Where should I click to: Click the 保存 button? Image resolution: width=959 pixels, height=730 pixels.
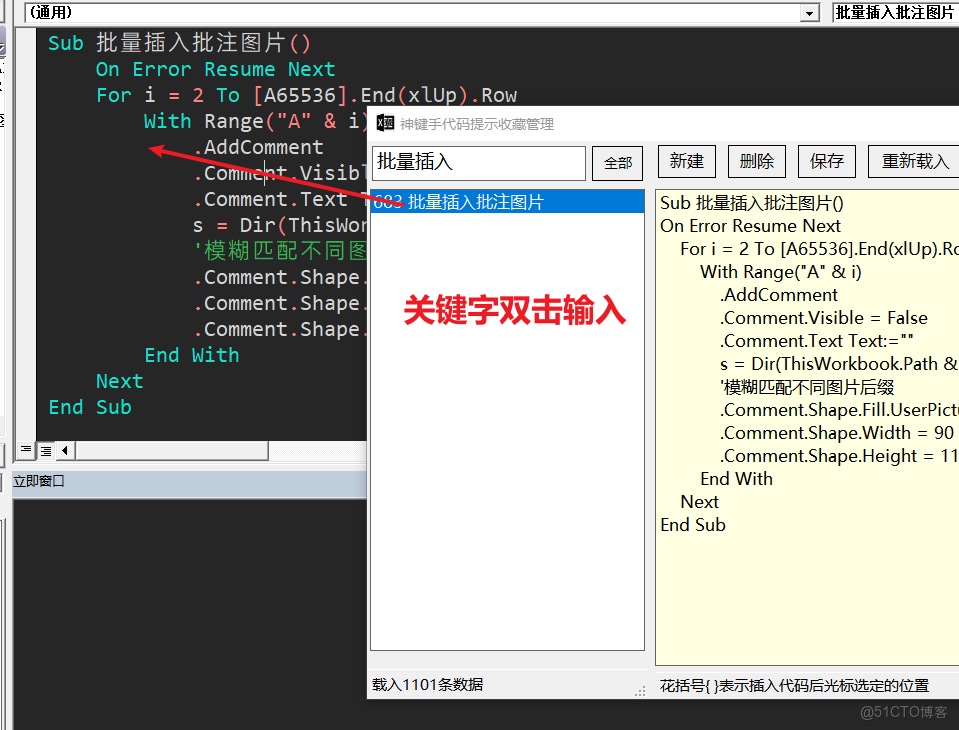click(x=826, y=160)
